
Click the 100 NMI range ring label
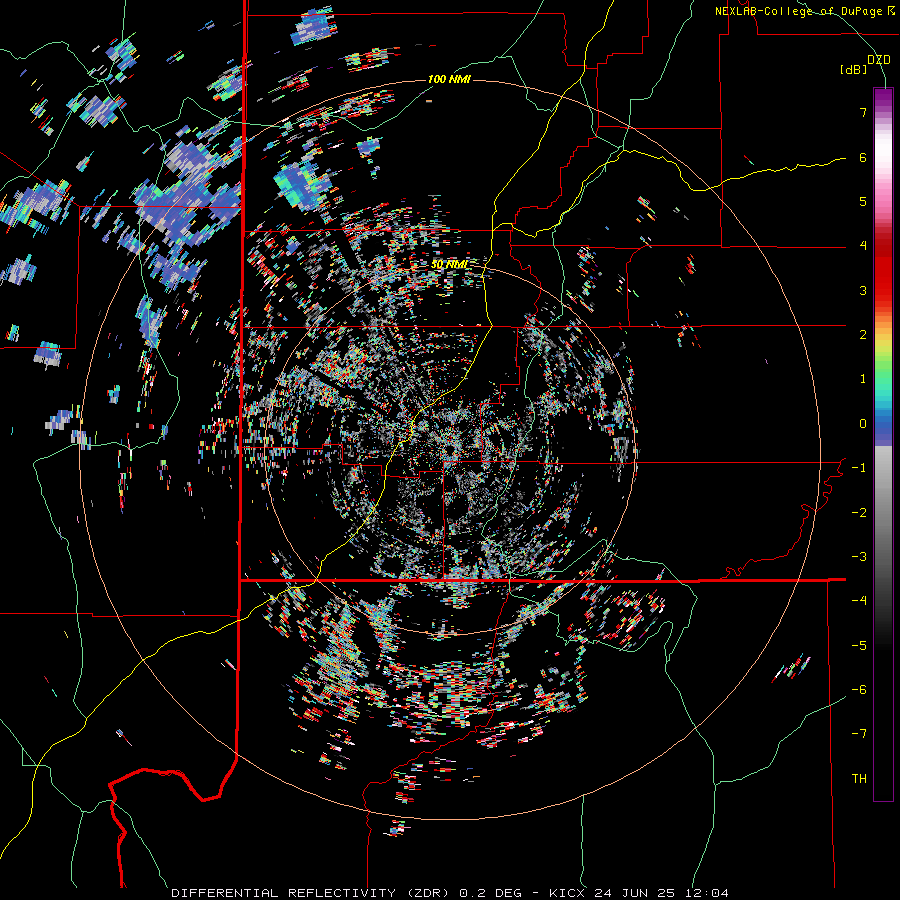click(x=449, y=79)
